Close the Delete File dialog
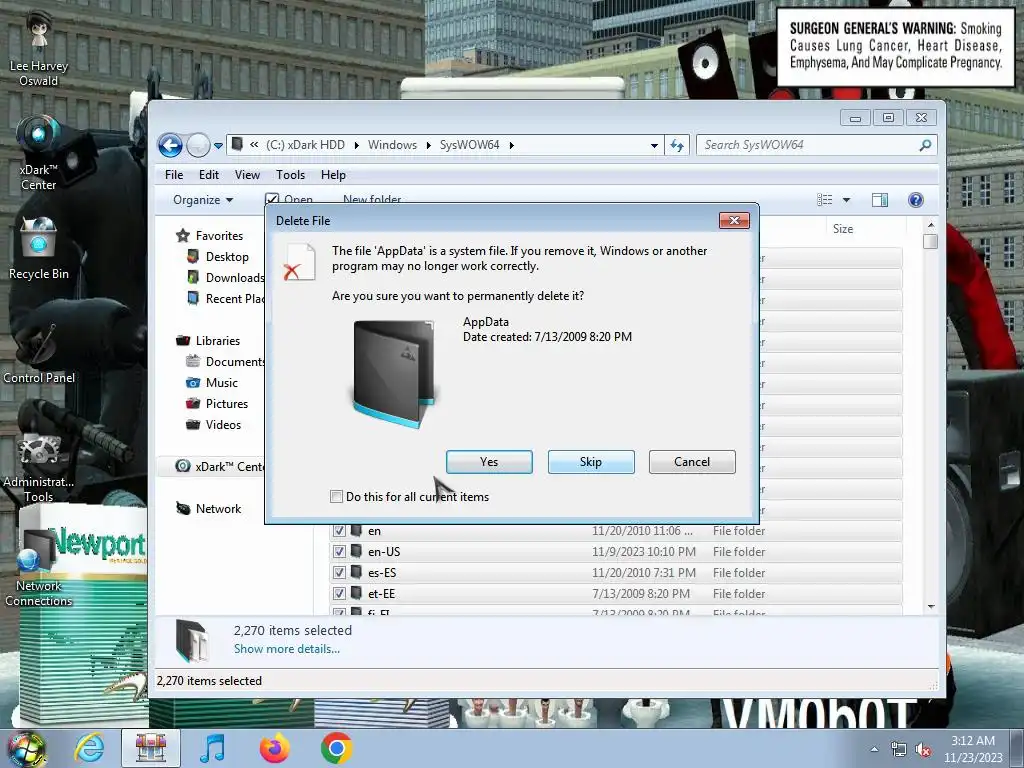The image size is (1024, 768). coord(734,221)
